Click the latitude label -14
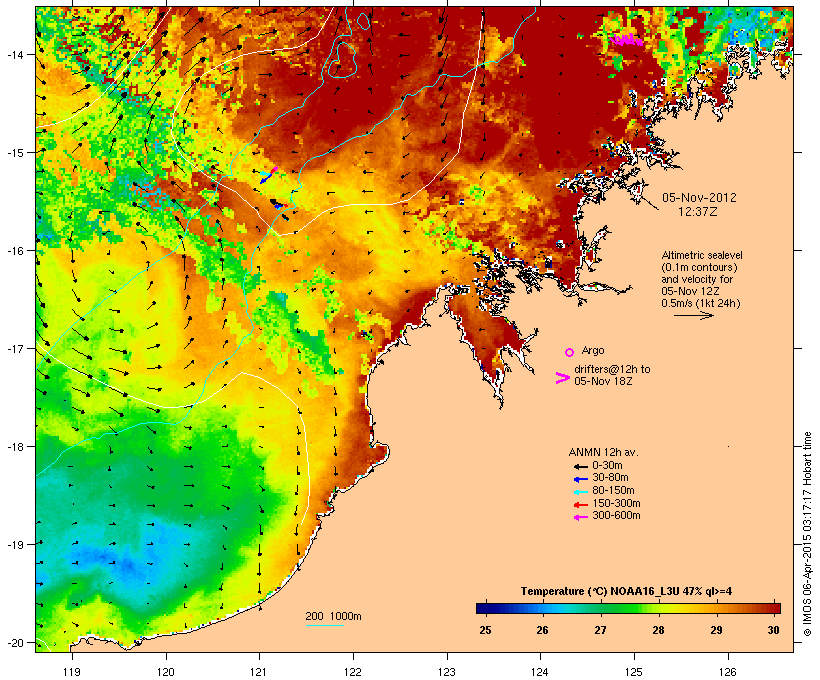820x680 pixels. click(x=14, y=55)
